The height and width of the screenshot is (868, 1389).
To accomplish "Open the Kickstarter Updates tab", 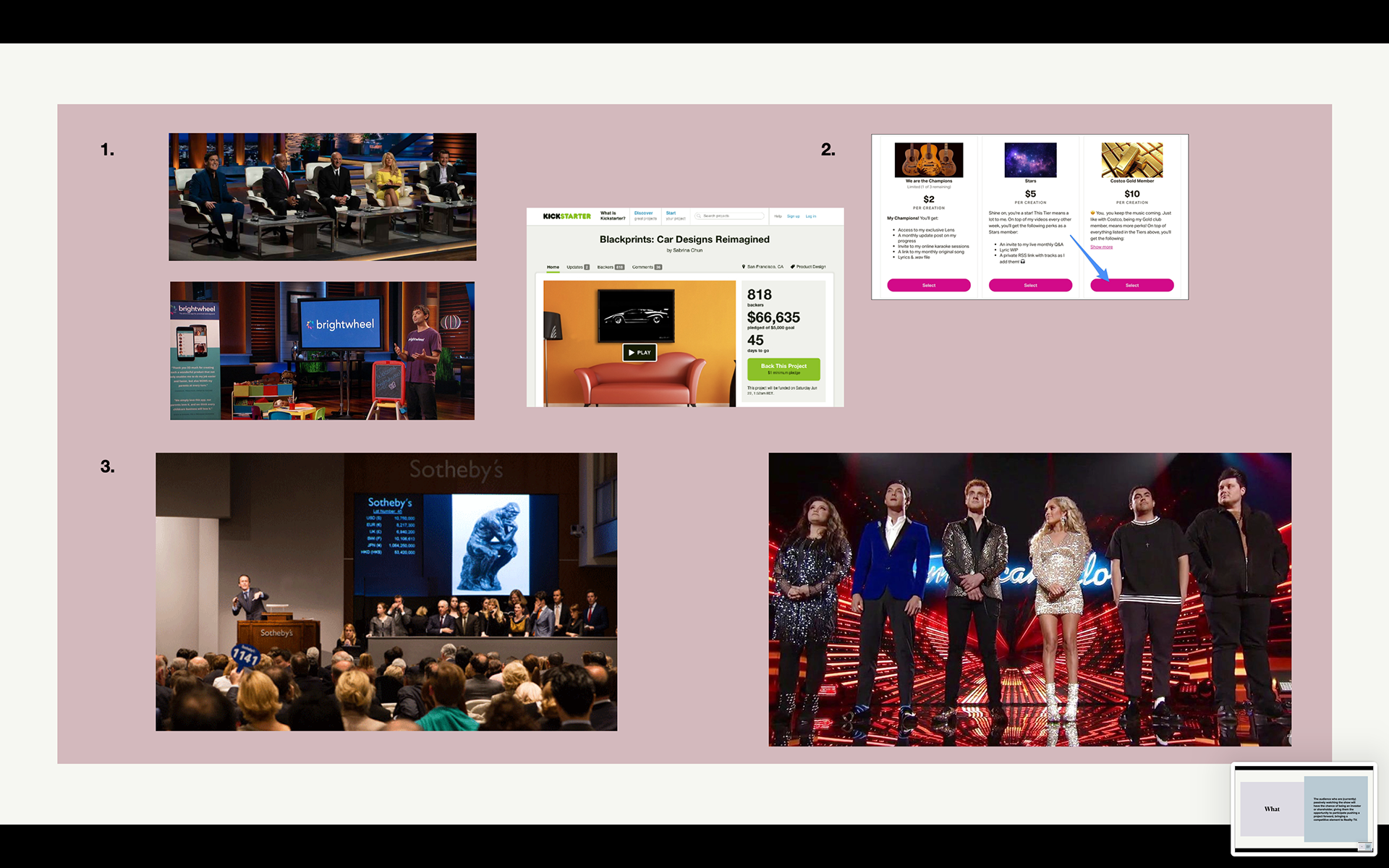I will point(577,267).
